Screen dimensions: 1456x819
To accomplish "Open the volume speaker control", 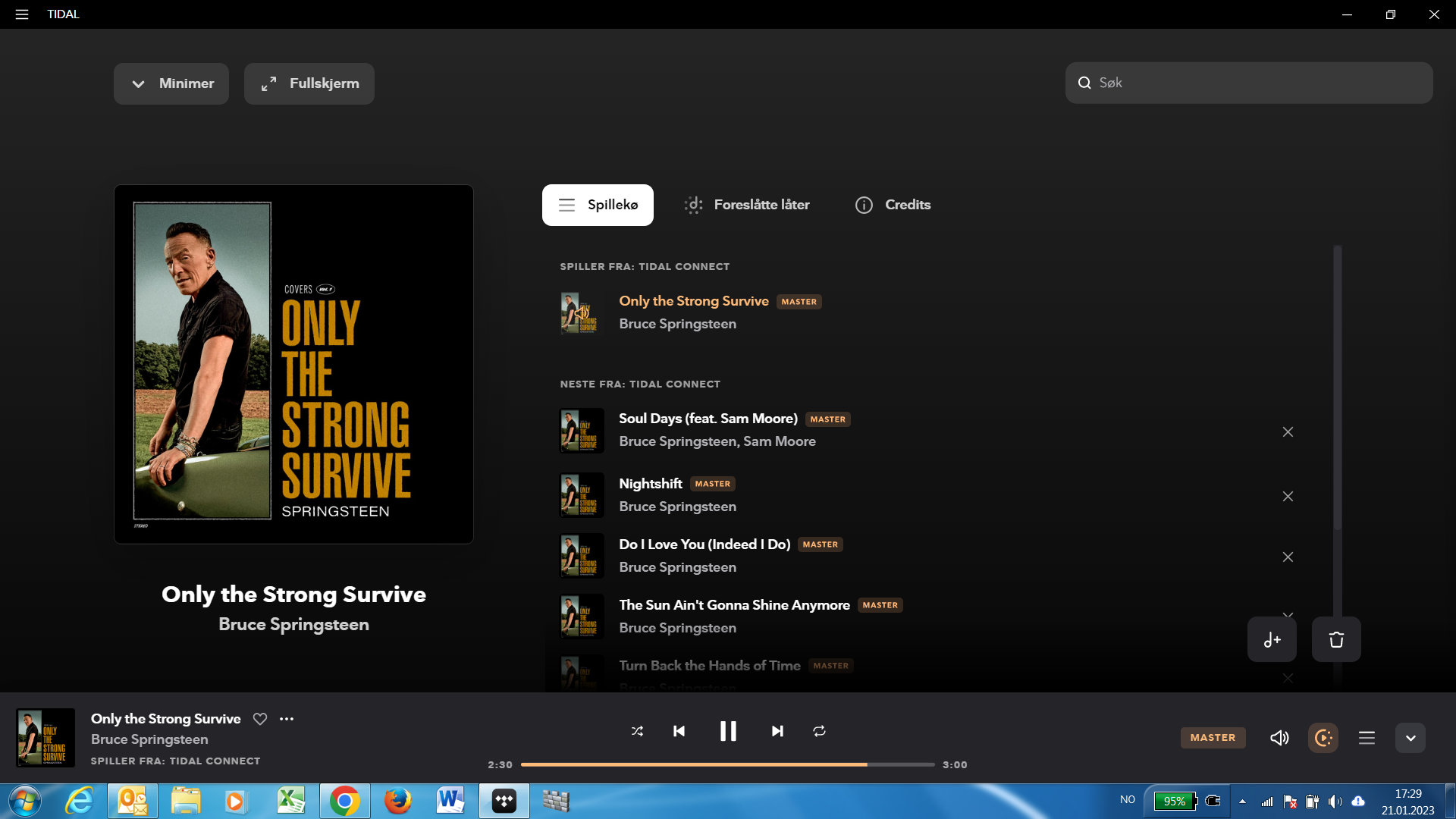I will click(x=1279, y=738).
